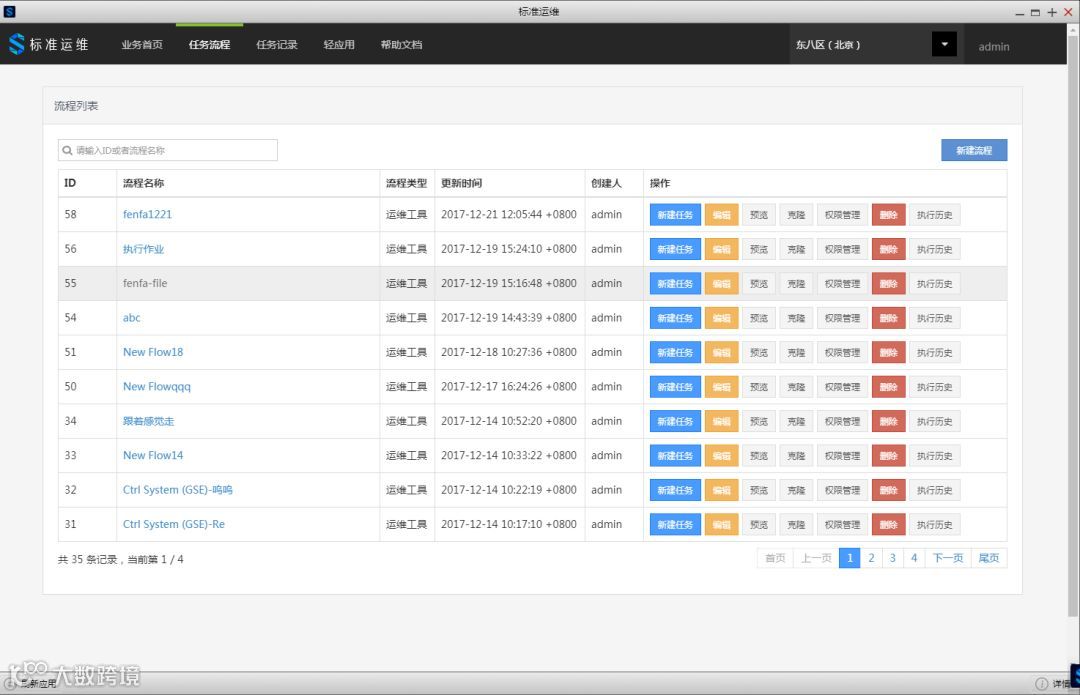Click 删除 for Ctrl System (GSE)-Re row

[x=889, y=525]
